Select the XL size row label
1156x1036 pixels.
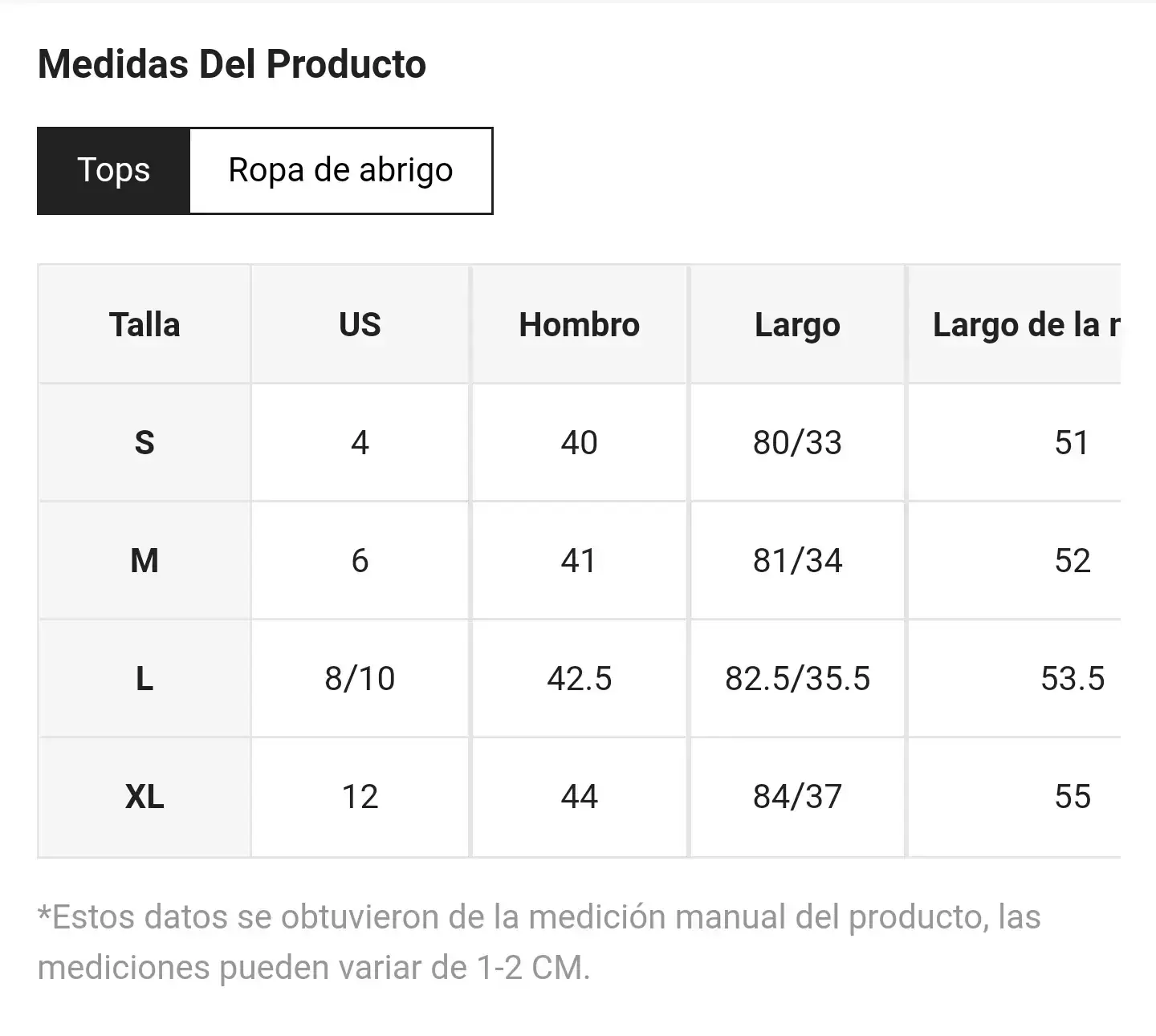point(144,796)
